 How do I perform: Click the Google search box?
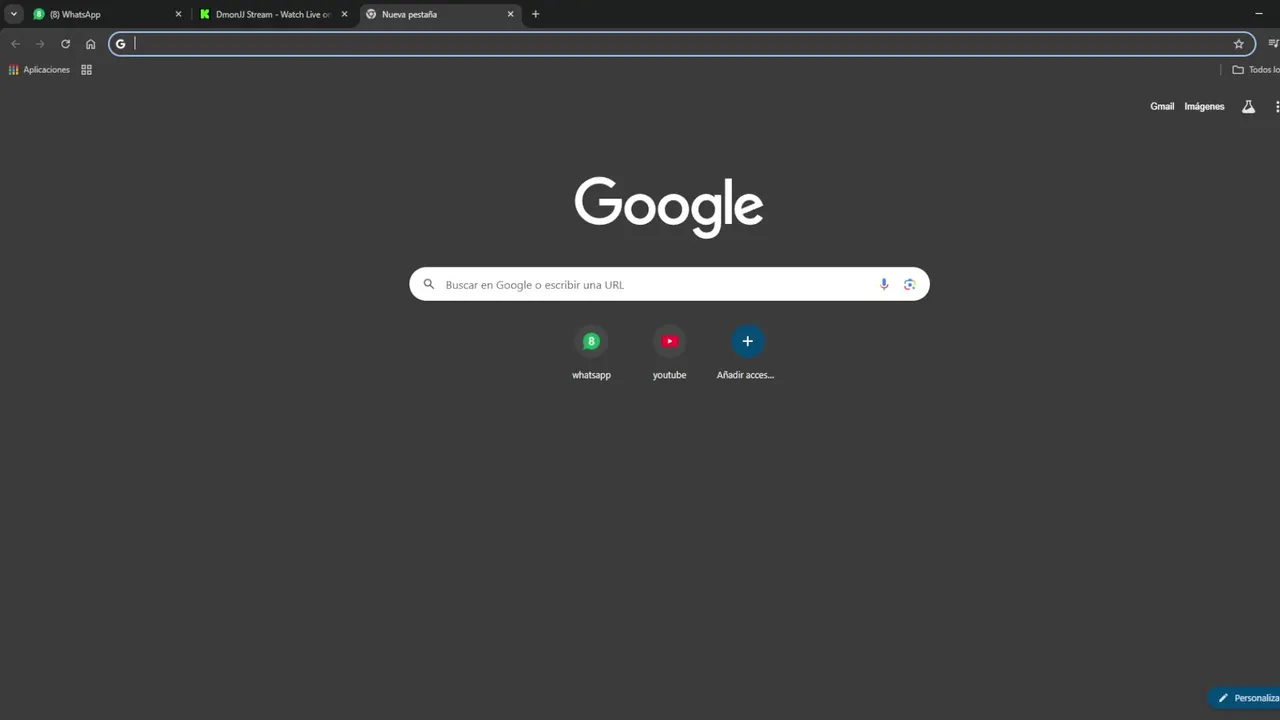coord(669,284)
